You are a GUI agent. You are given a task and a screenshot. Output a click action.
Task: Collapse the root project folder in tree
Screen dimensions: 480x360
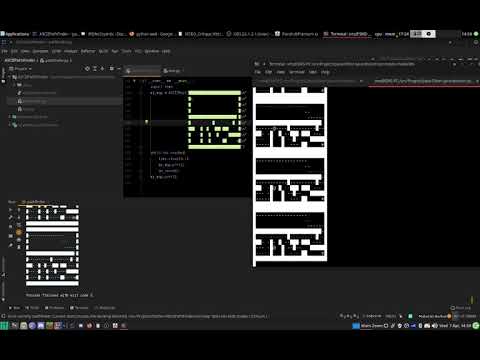pyautogui.click(x=10, y=77)
